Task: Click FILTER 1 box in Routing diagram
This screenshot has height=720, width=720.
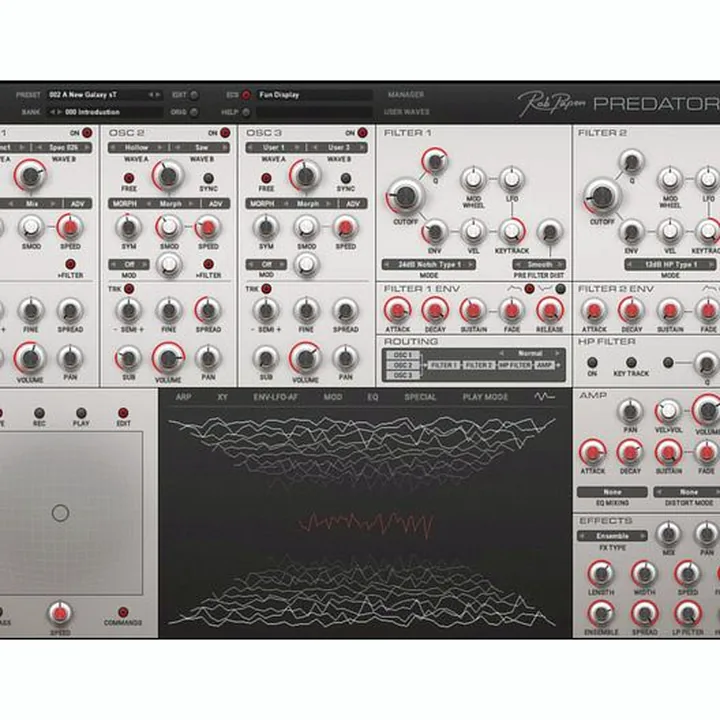Action: pyautogui.click(x=443, y=365)
